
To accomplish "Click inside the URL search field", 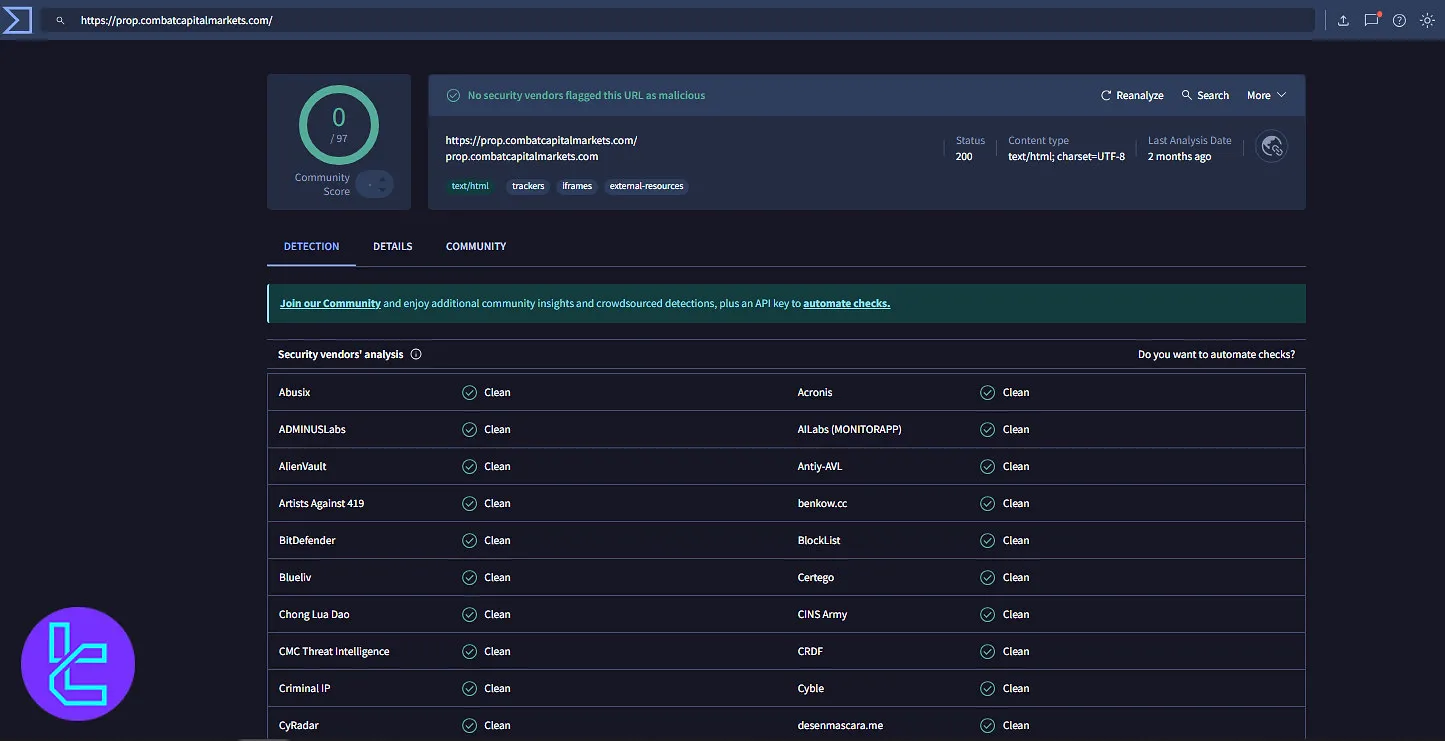I will tap(400, 19).
